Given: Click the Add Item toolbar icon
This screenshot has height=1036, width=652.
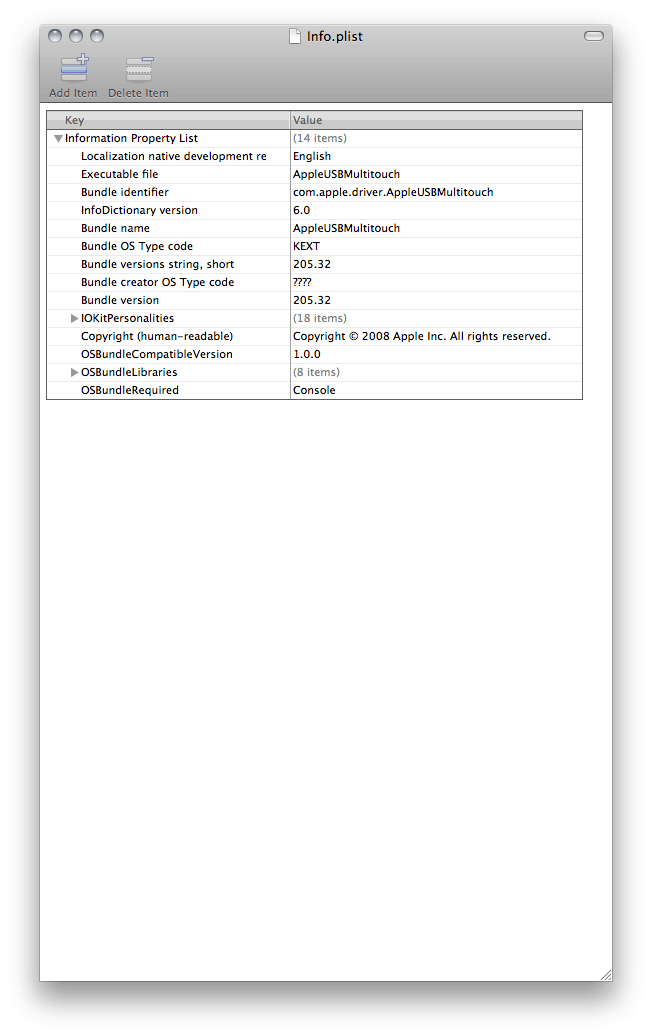Looking at the screenshot, I should pos(74,68).
